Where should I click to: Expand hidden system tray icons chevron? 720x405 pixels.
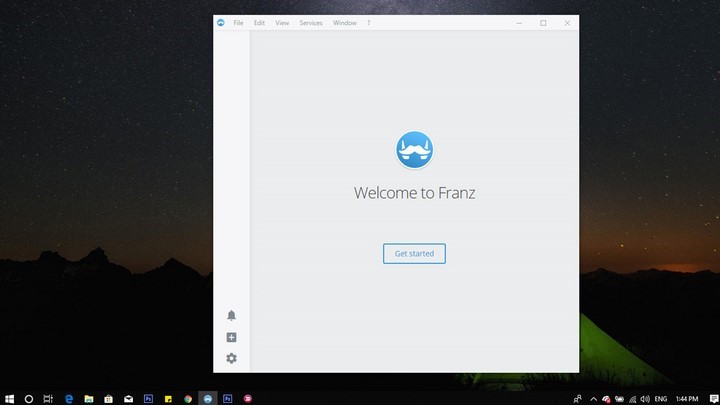[594, 398]
